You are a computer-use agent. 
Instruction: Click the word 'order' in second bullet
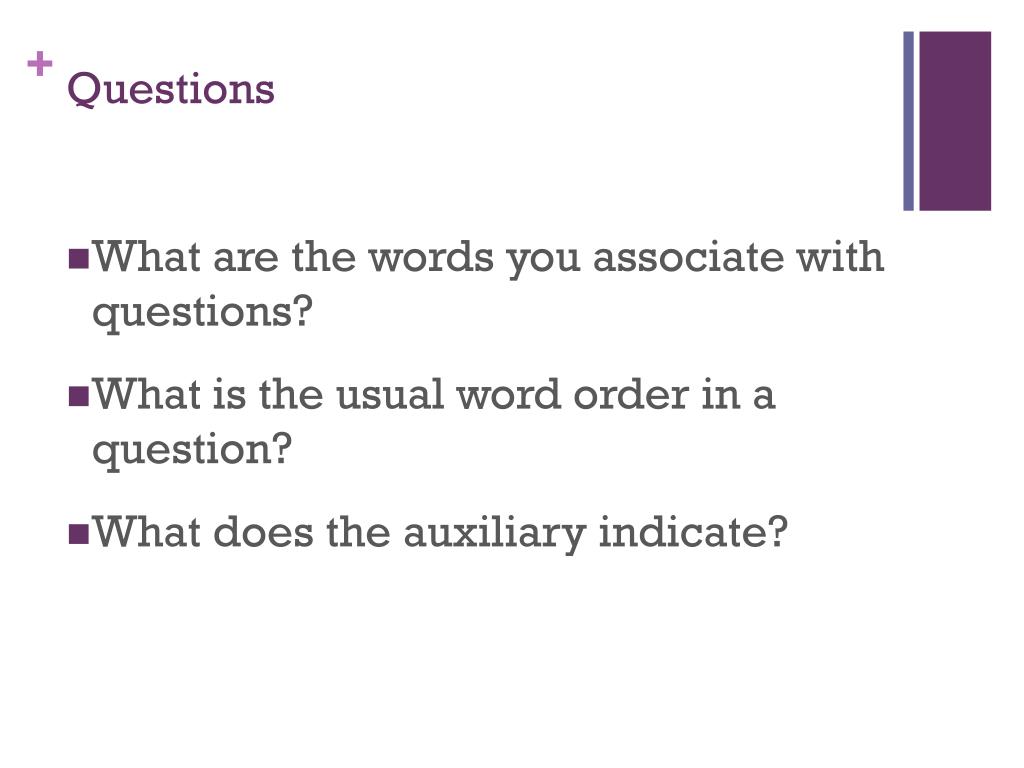pyautogui.click(x=631, y=394)
